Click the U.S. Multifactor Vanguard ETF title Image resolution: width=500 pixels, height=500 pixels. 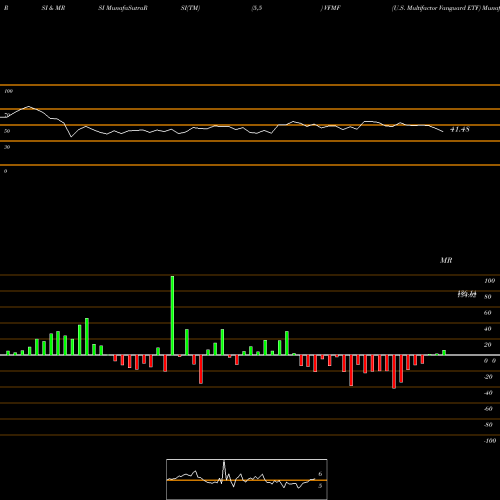click(436, 8)
